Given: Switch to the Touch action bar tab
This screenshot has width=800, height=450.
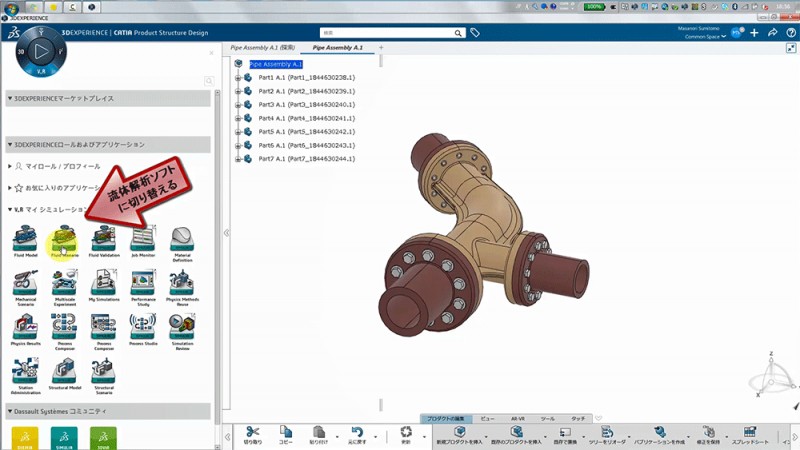Looking at the screenshot, I should [578, 418].
